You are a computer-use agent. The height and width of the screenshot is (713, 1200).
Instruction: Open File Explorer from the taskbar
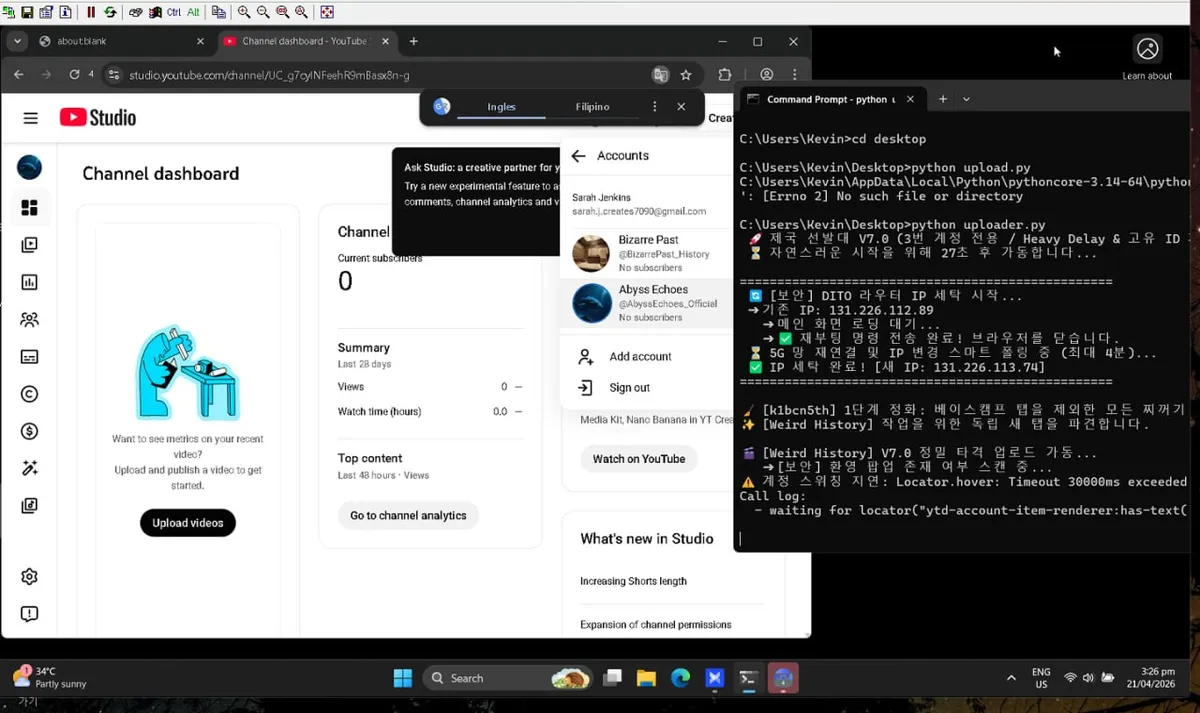(646, 678)
